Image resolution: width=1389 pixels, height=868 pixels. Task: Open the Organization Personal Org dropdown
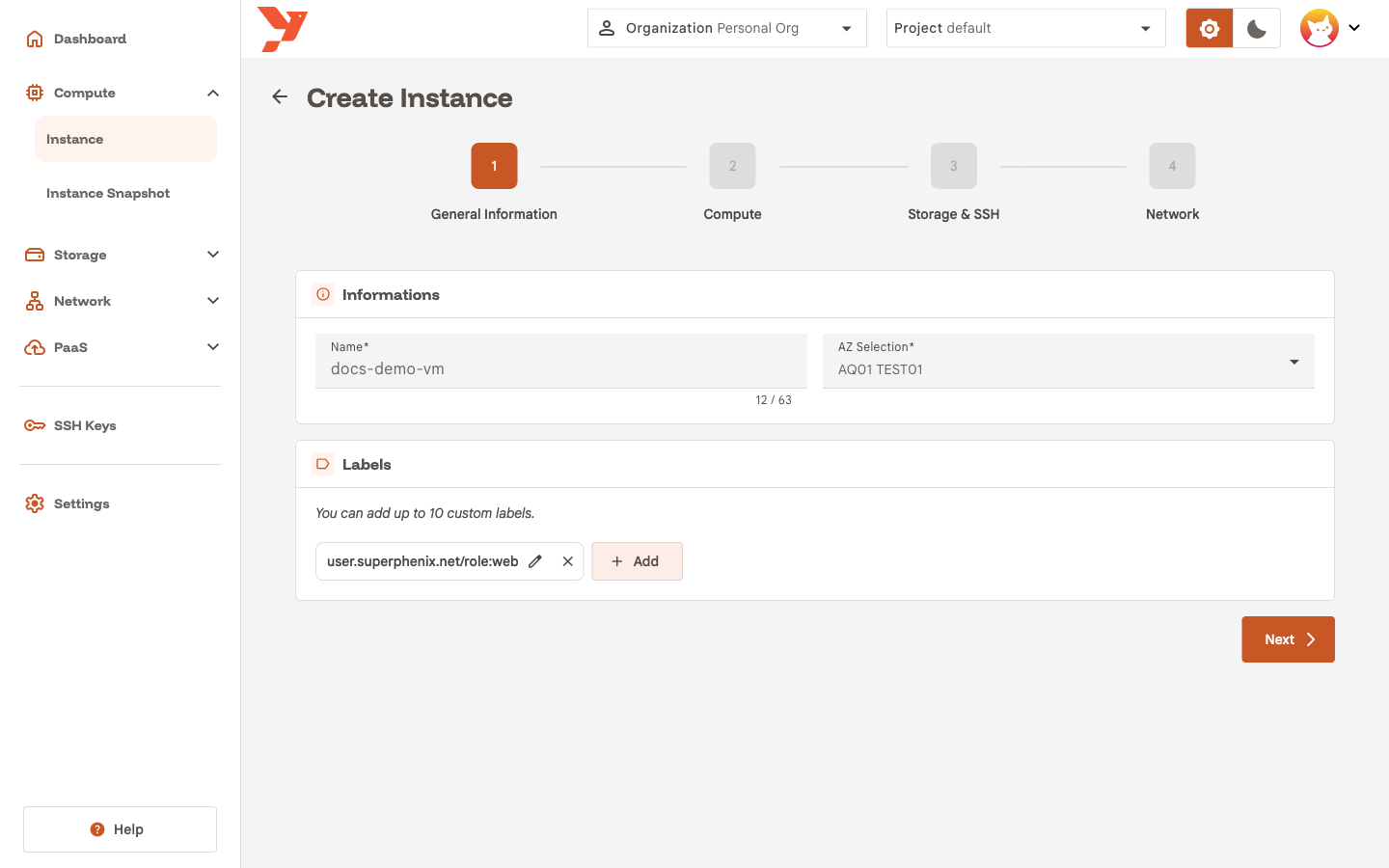(727, 28)
